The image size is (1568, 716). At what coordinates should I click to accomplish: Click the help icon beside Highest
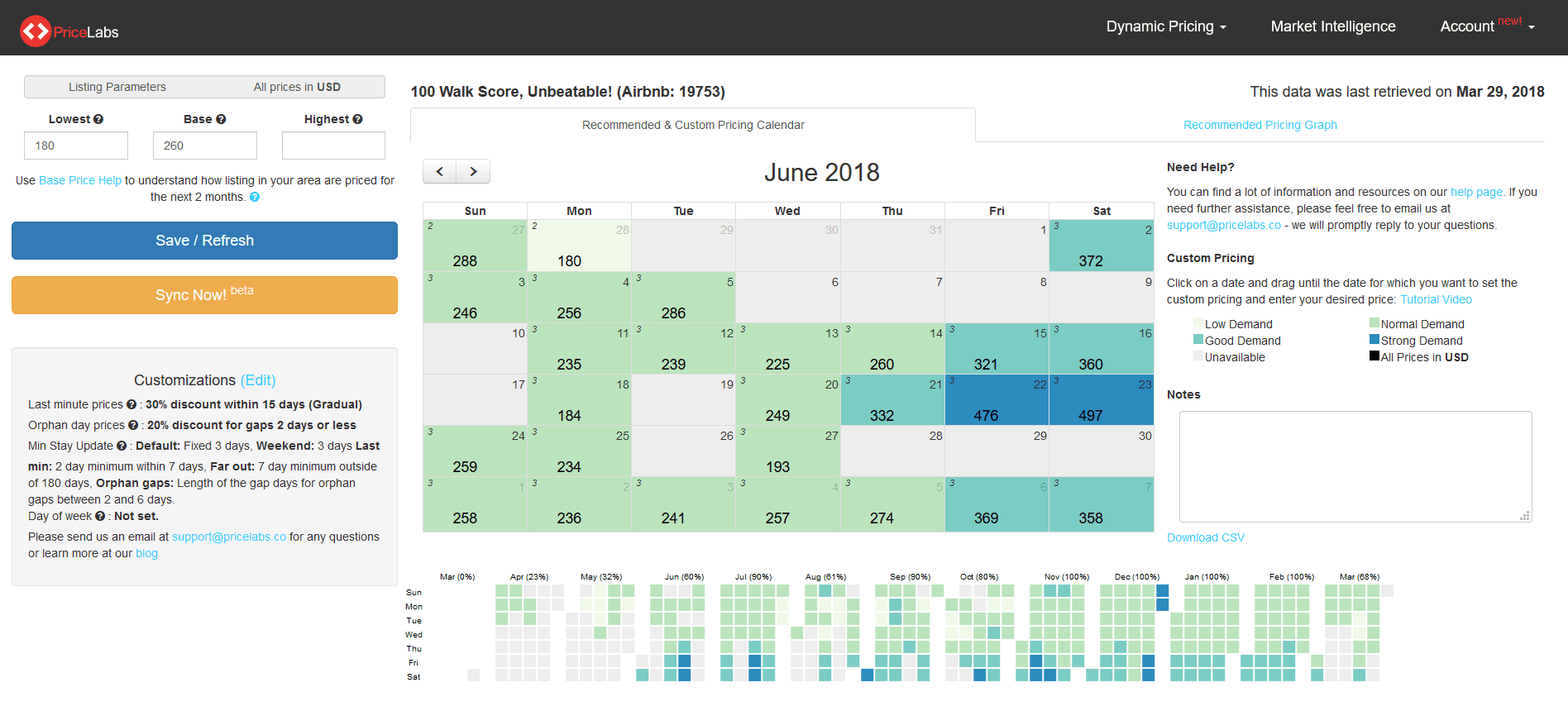coord(357,119)
